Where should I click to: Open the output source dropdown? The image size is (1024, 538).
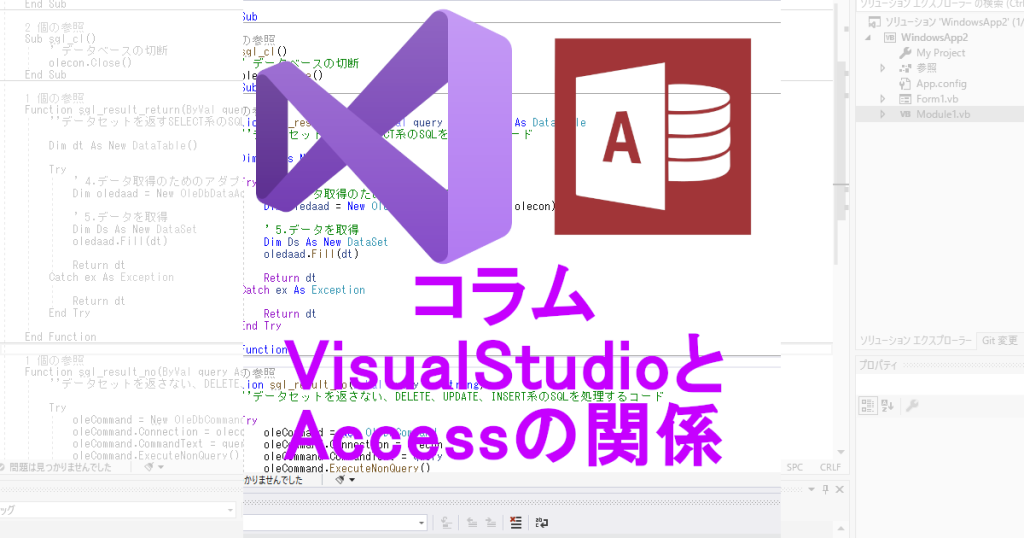pyautogui.click(x=421, y=522)
